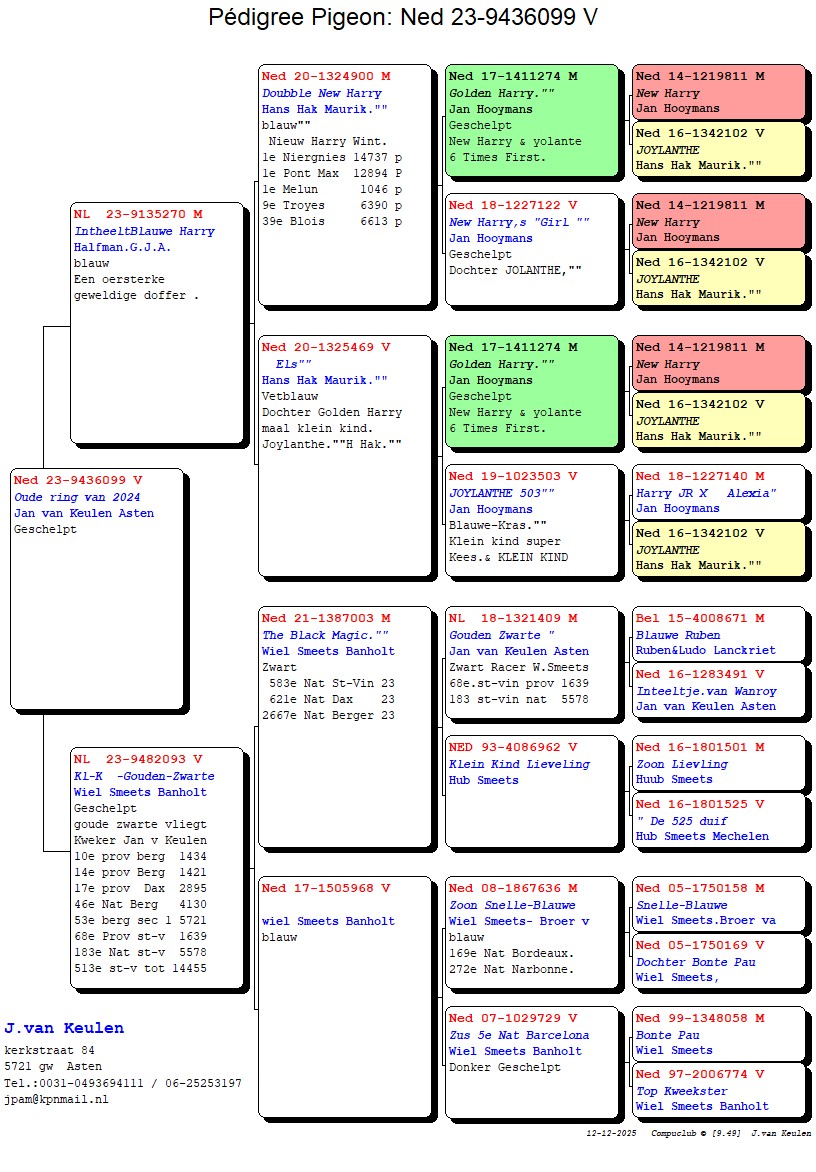Image resolution: width=816 pixels, height=1172 pixels.
Task: Click the owner name "J.van Keulen" heading
Action: 64,1028
